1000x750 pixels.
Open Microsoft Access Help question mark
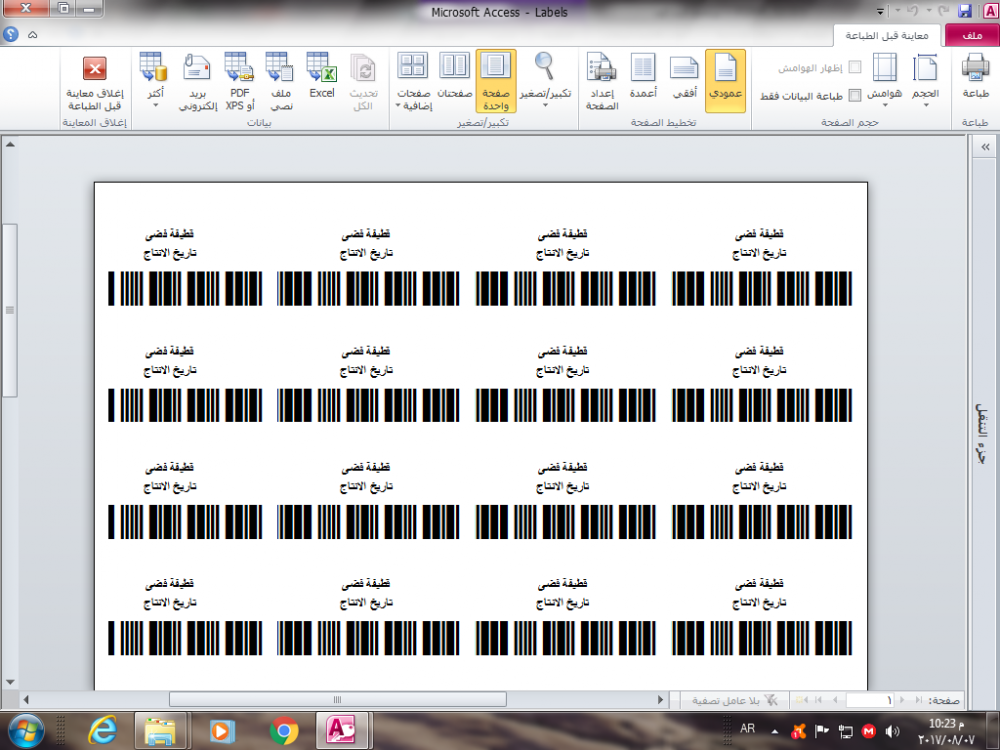(x=11, y=34)
